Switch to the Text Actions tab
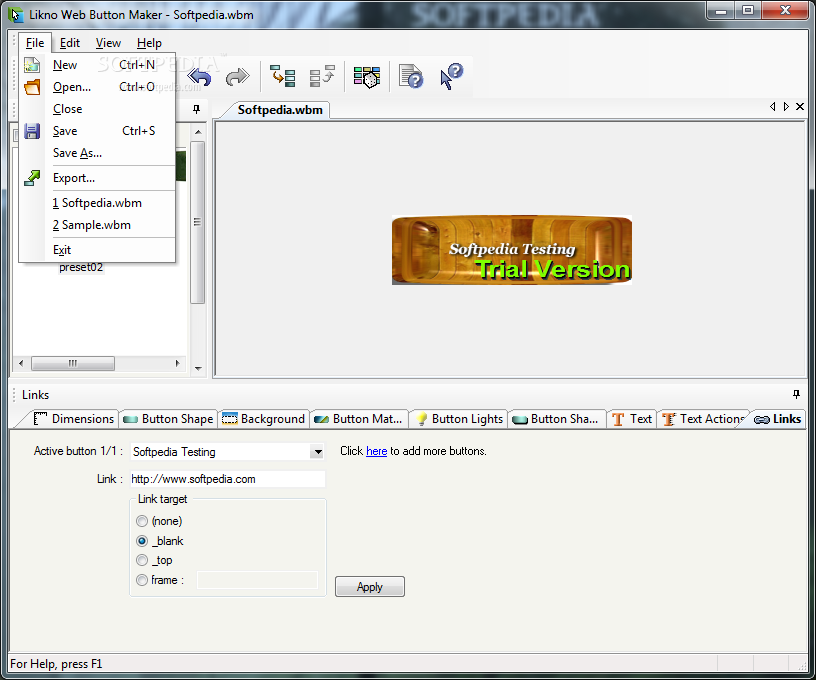 pos(704,419)
